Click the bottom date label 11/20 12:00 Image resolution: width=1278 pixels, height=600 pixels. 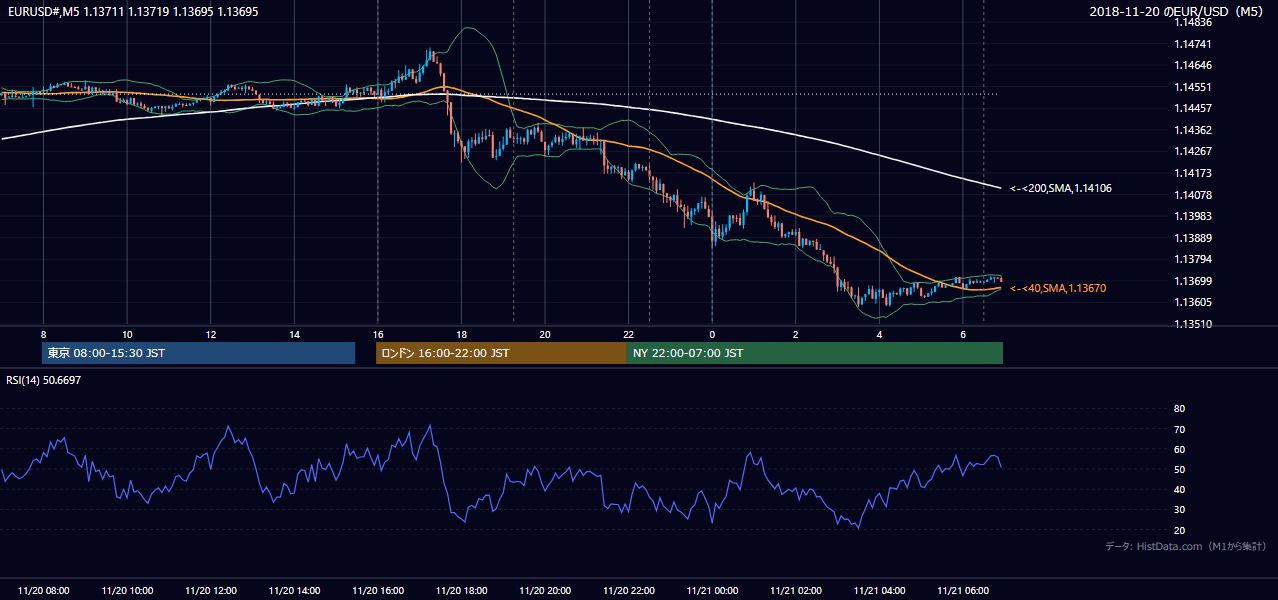[x=211, y=591]
